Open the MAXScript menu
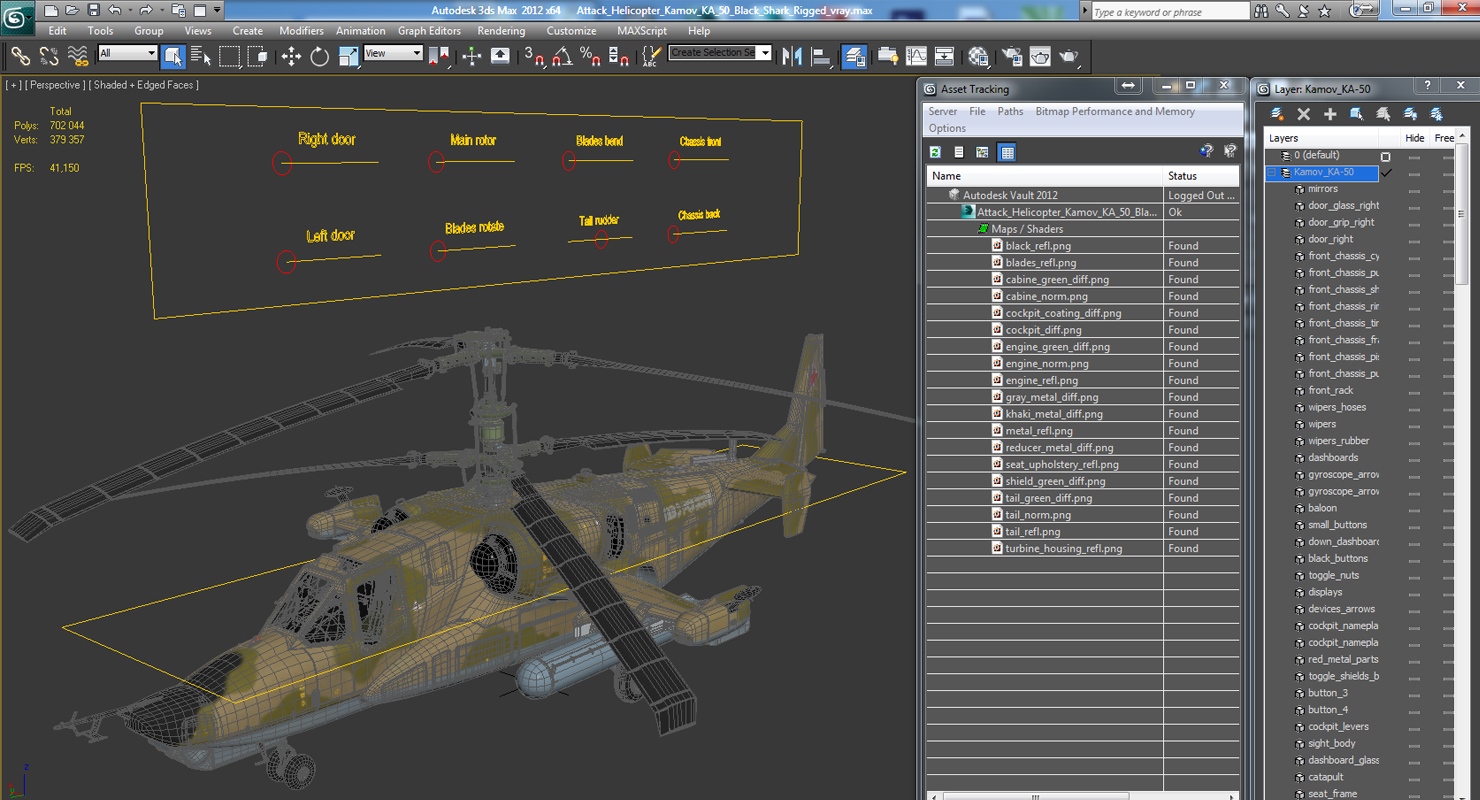Image resolution: width=1480 pixels, height=800 pixels. click(x=642, y=31)
